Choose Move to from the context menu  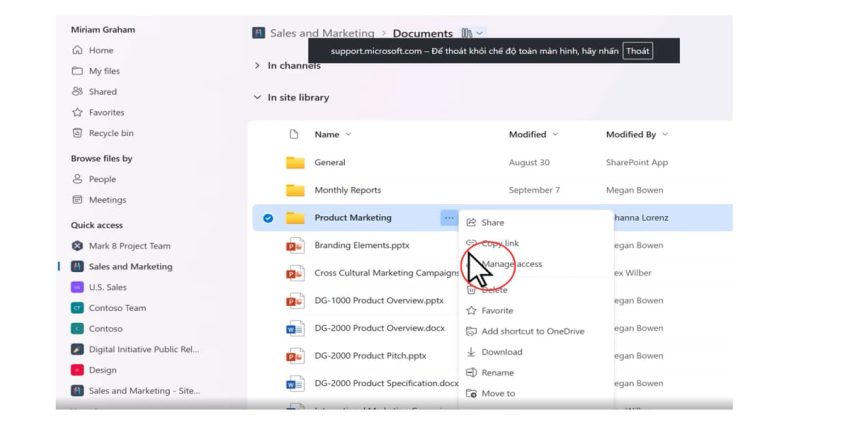point(491,393)
